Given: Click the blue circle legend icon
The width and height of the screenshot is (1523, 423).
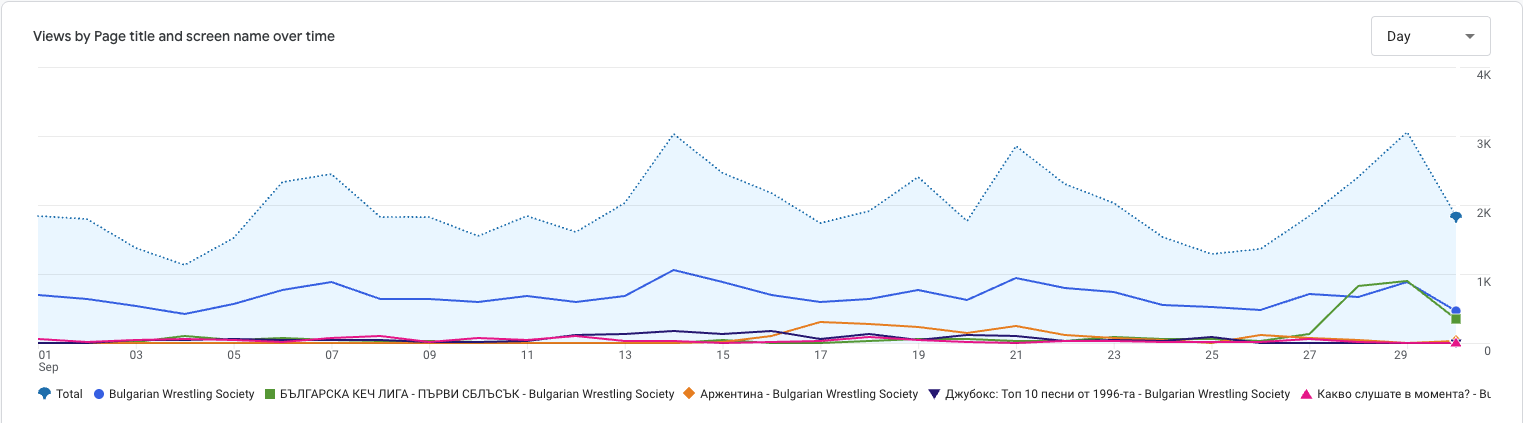Looking at the screenshot, I should pos(98,394).
